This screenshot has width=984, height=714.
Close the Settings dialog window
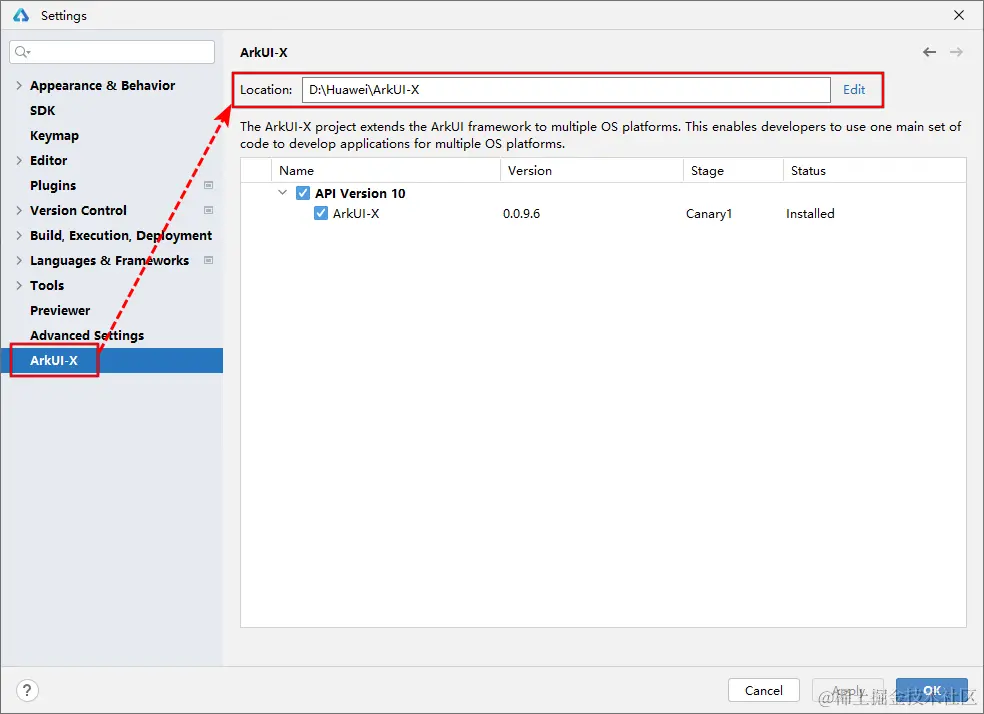pos(959,15)
